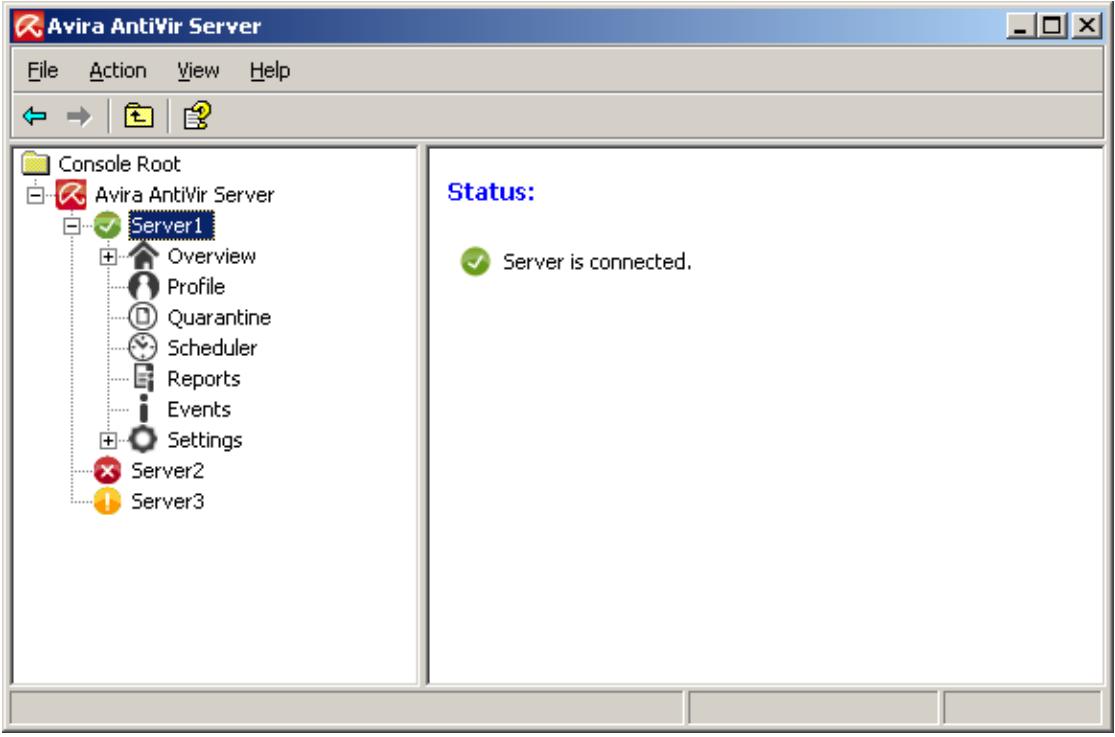Screen dimensions: 1115x737
Task: Select the Server2 label
Action: (x=168, y=470)
